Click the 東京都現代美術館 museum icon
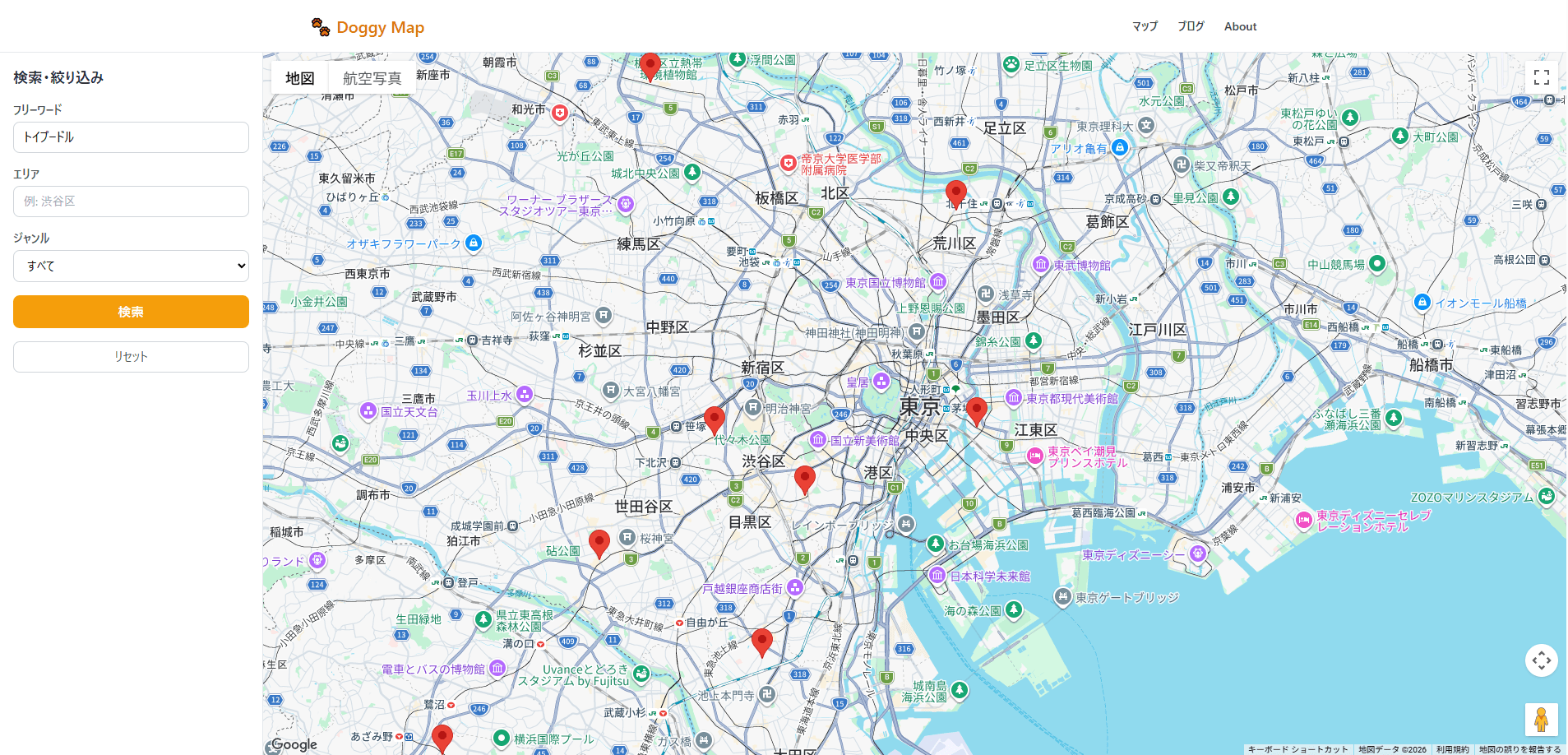This screenshot has height=755, width=1568. [1014, 397]
